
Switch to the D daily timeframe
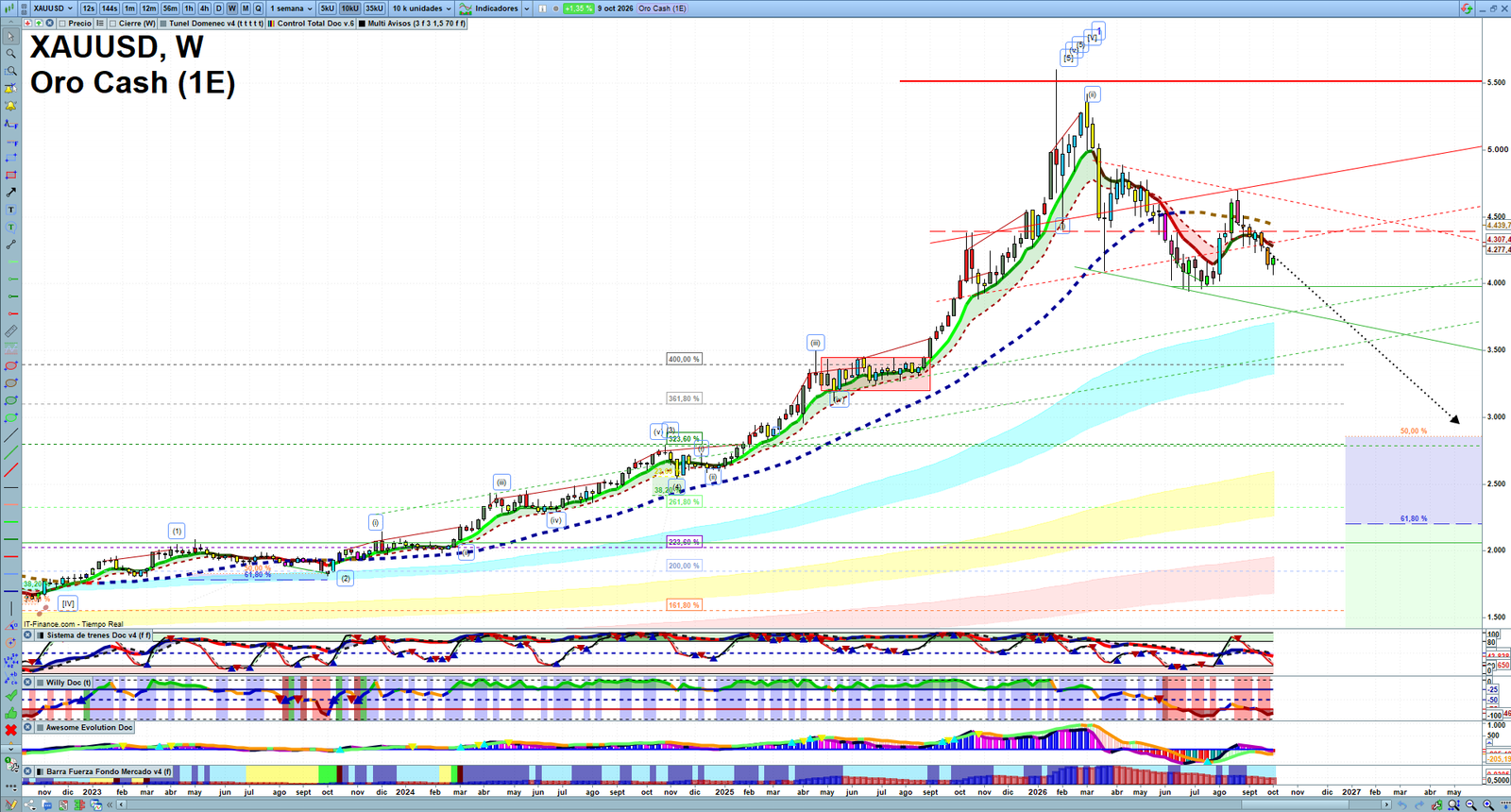click(x=218, y=8)
